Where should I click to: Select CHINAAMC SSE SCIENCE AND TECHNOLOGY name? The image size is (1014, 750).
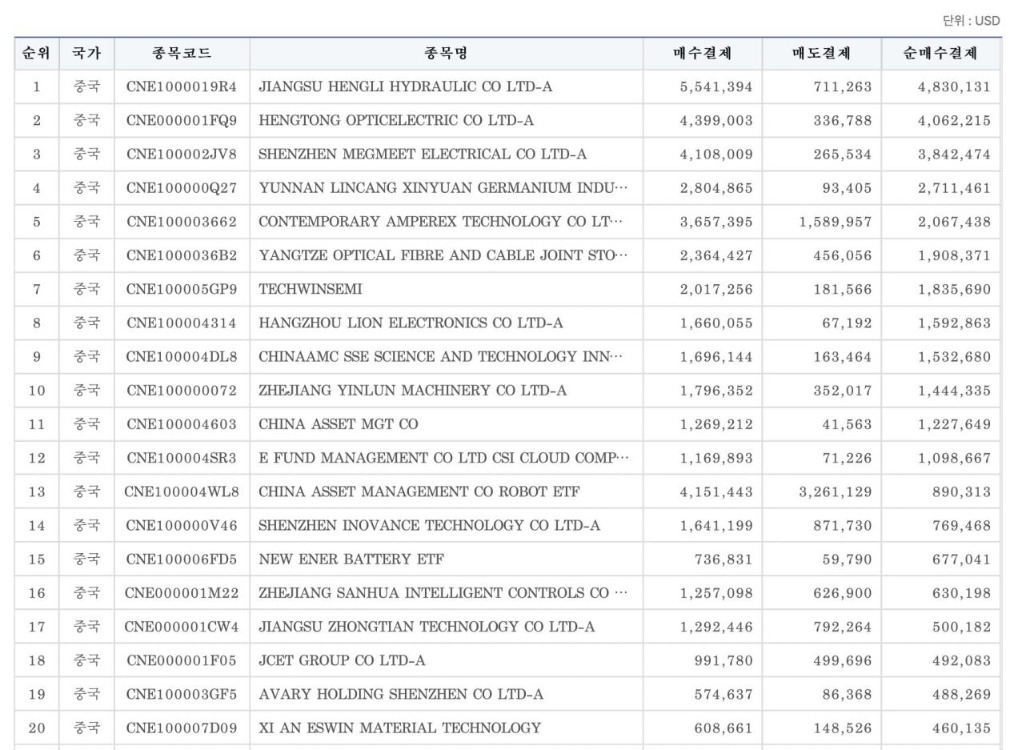440,357
